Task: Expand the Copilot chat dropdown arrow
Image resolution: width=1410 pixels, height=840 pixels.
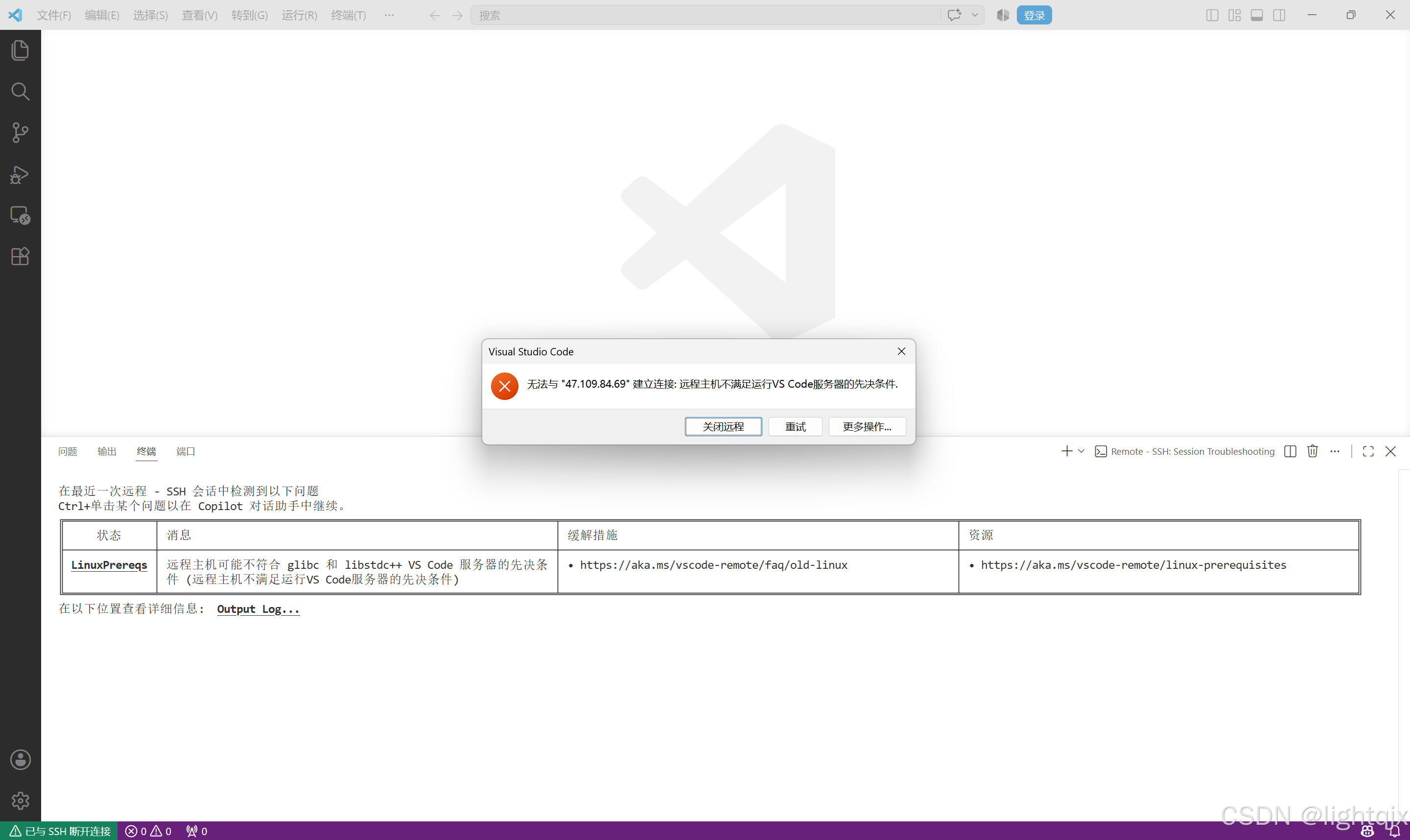Action: [x=975, y=15]
